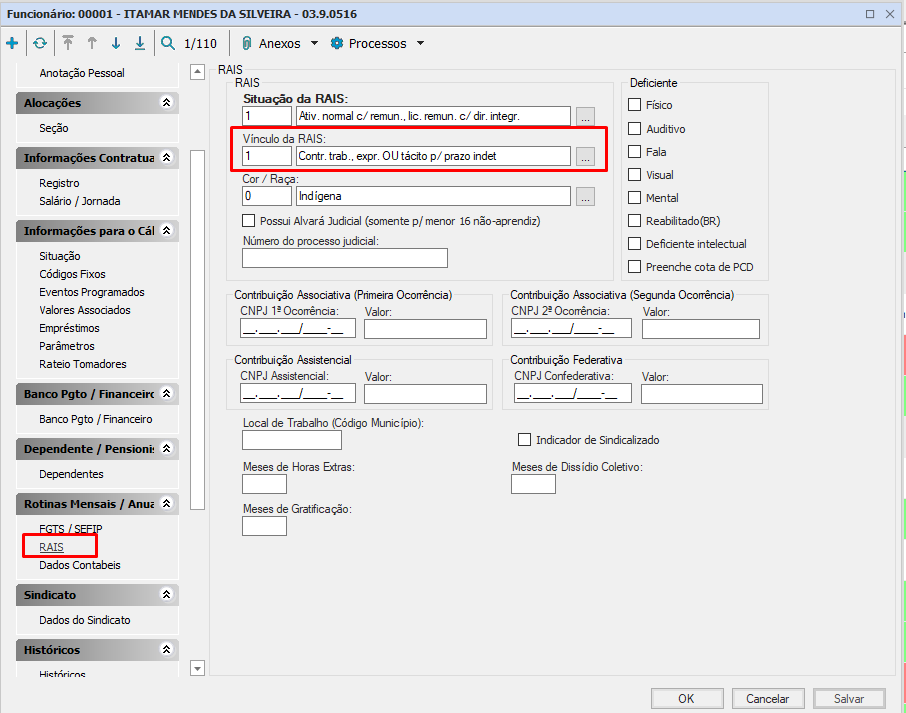Collapse the Alocações section

point(166,102)
